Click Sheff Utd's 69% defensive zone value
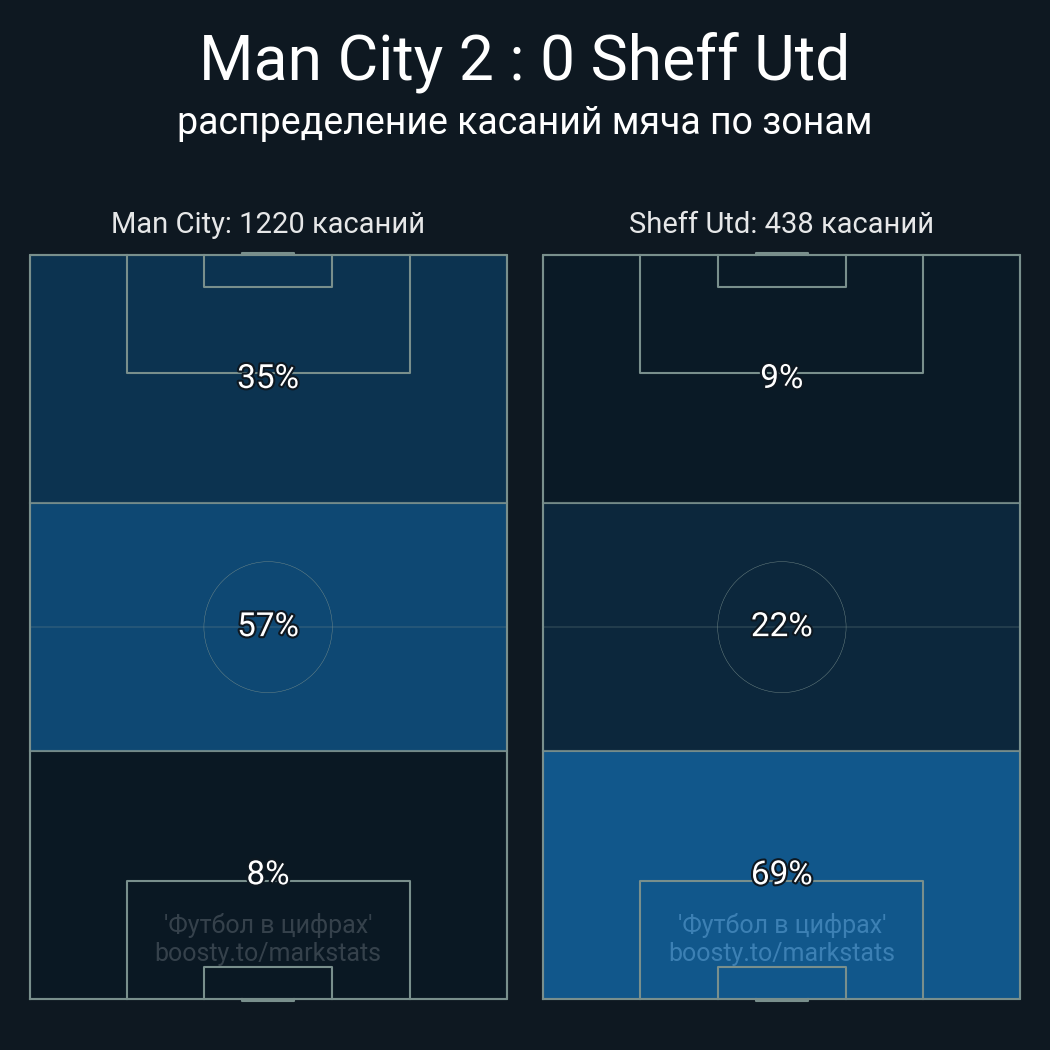The width and height of the screenshot is (1050, 1050). [781, 873]
